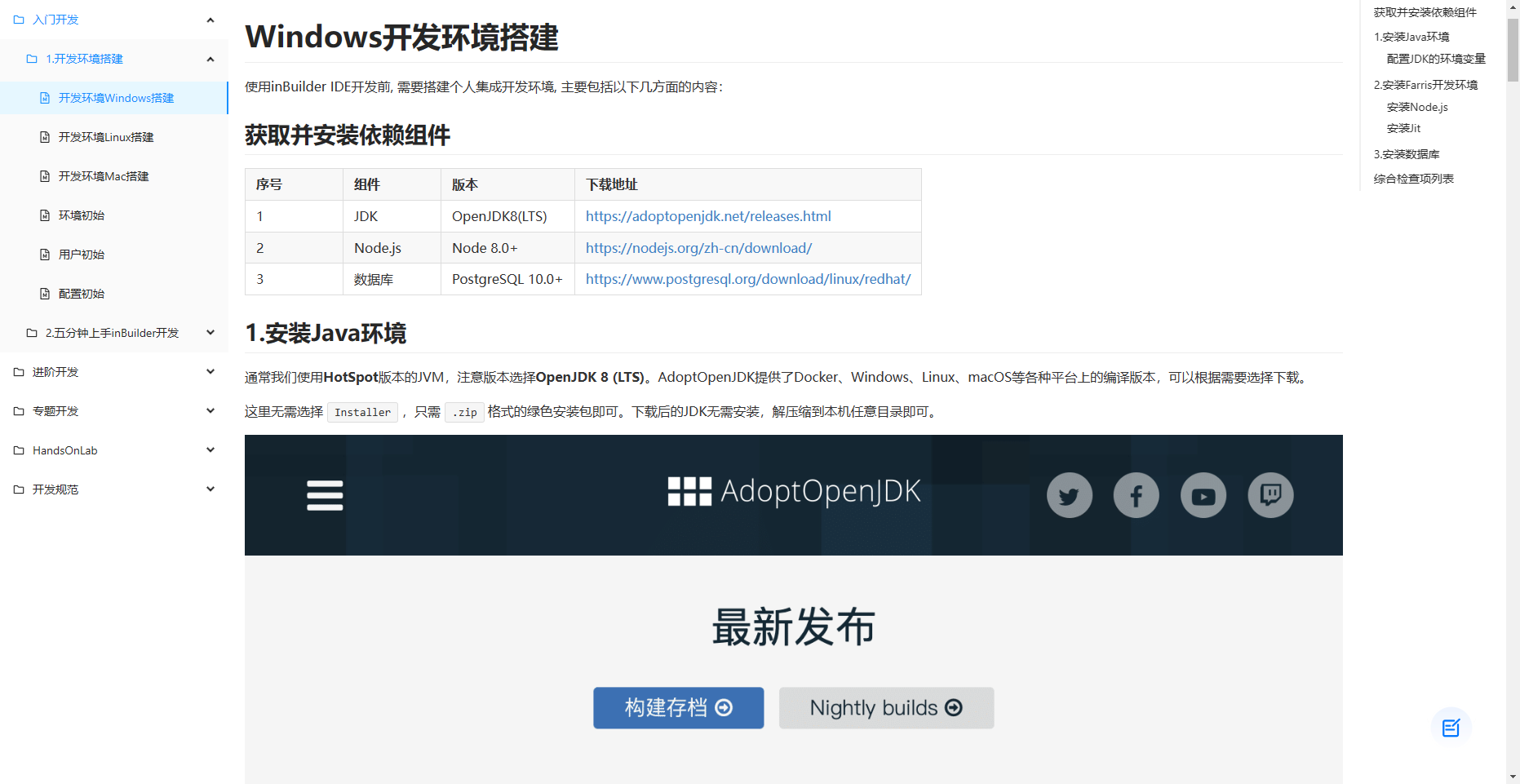Click the Facebook icon in the banner
The width and height of the screenshot is (1520, 784).
tap(1137, 495)
